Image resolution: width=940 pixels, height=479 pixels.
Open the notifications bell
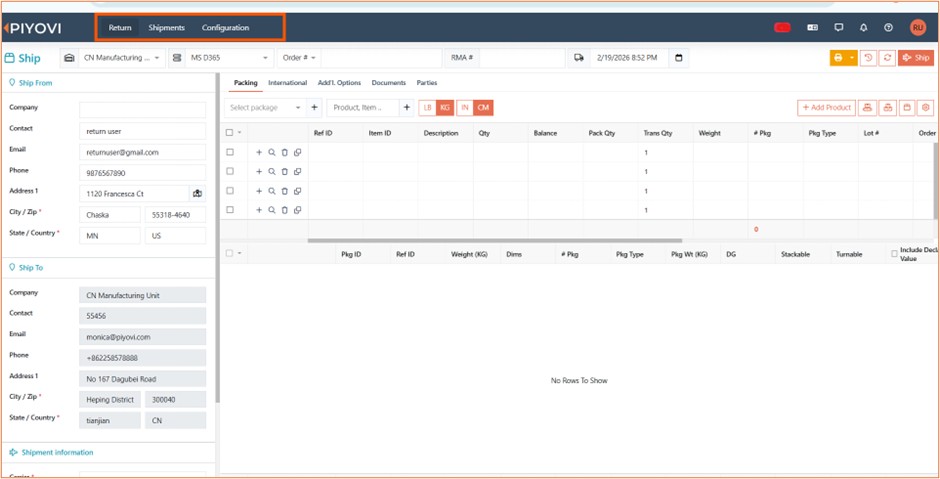point(863,28)
